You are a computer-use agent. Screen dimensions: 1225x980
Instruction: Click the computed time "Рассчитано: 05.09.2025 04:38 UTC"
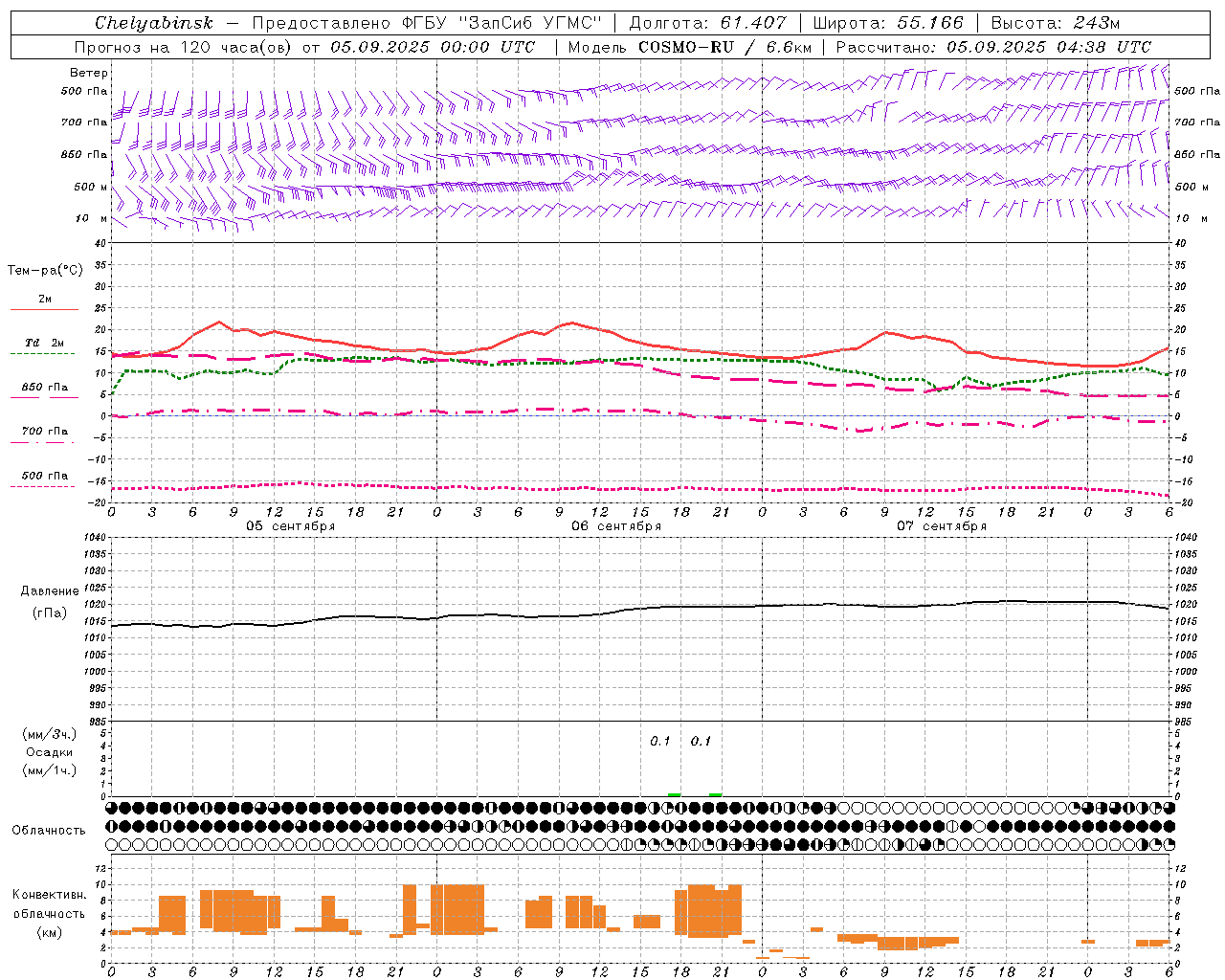993,47
